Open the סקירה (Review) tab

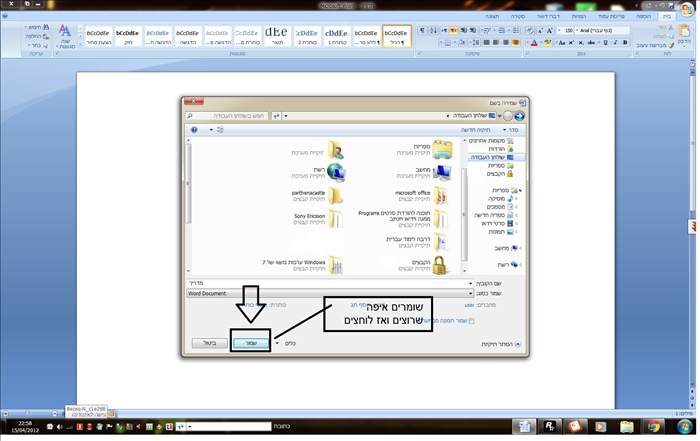[x=518, y=16]
